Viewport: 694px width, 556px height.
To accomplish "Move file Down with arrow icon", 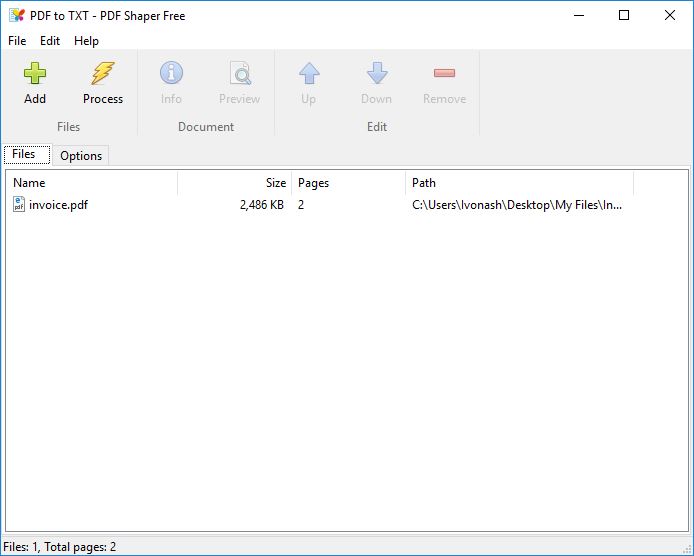I will (x=377, y=73).
